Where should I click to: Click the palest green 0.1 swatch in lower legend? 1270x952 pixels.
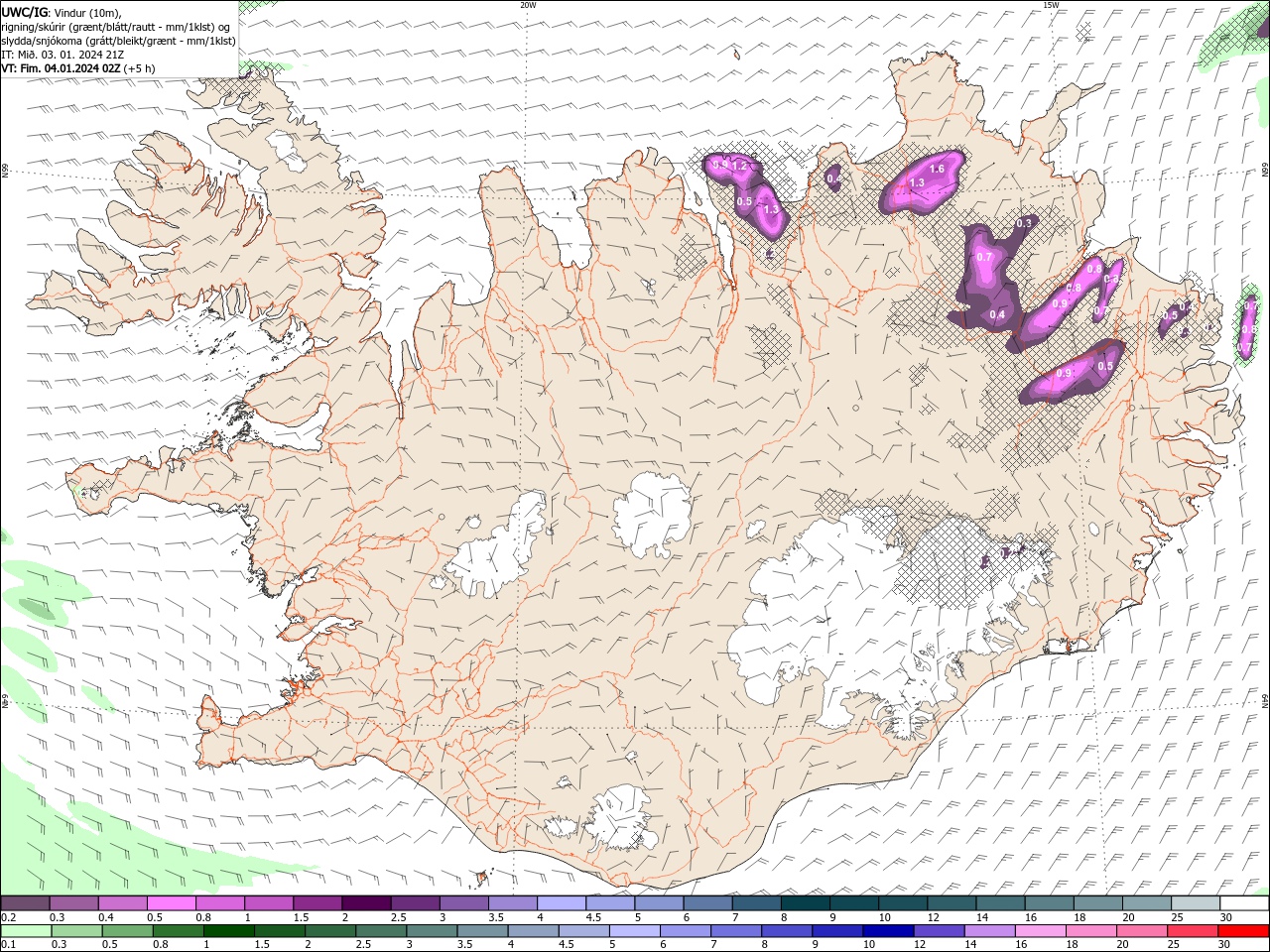[x=26, y=931]
